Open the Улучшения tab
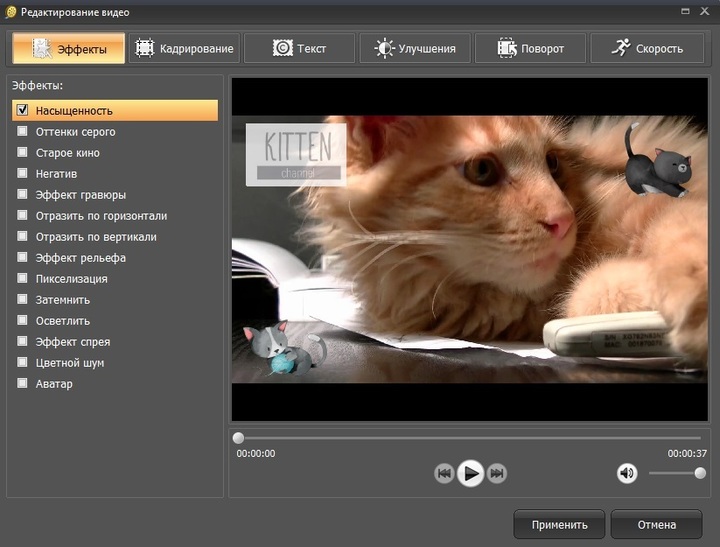The image size is (720, 547). pyautogui.click(x=414, y=48)
